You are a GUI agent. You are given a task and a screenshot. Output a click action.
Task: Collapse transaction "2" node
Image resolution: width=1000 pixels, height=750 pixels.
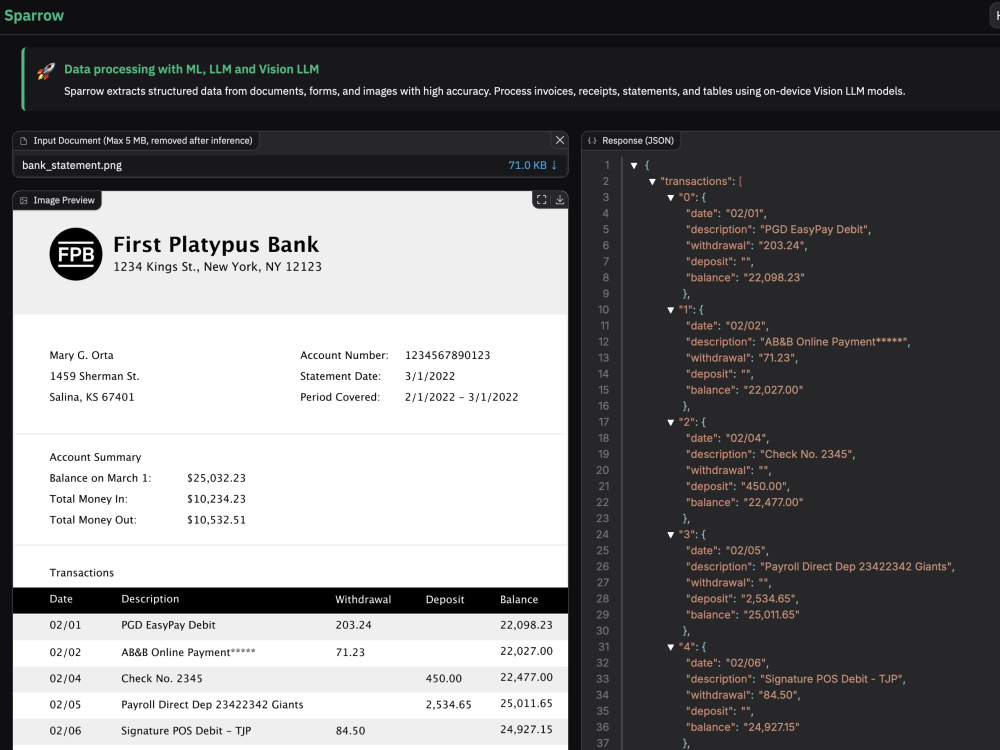tap(670, 422)
